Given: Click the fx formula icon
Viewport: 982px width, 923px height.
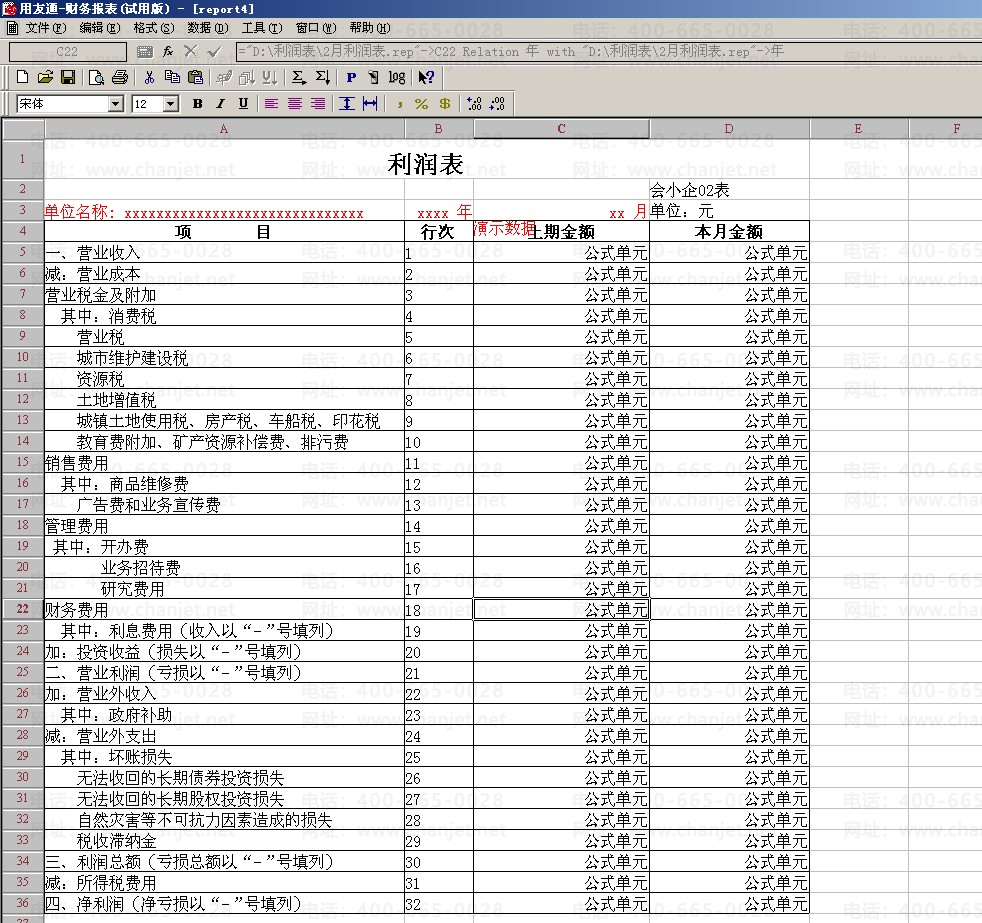Looking at the screenshot, I should point(168,51).
